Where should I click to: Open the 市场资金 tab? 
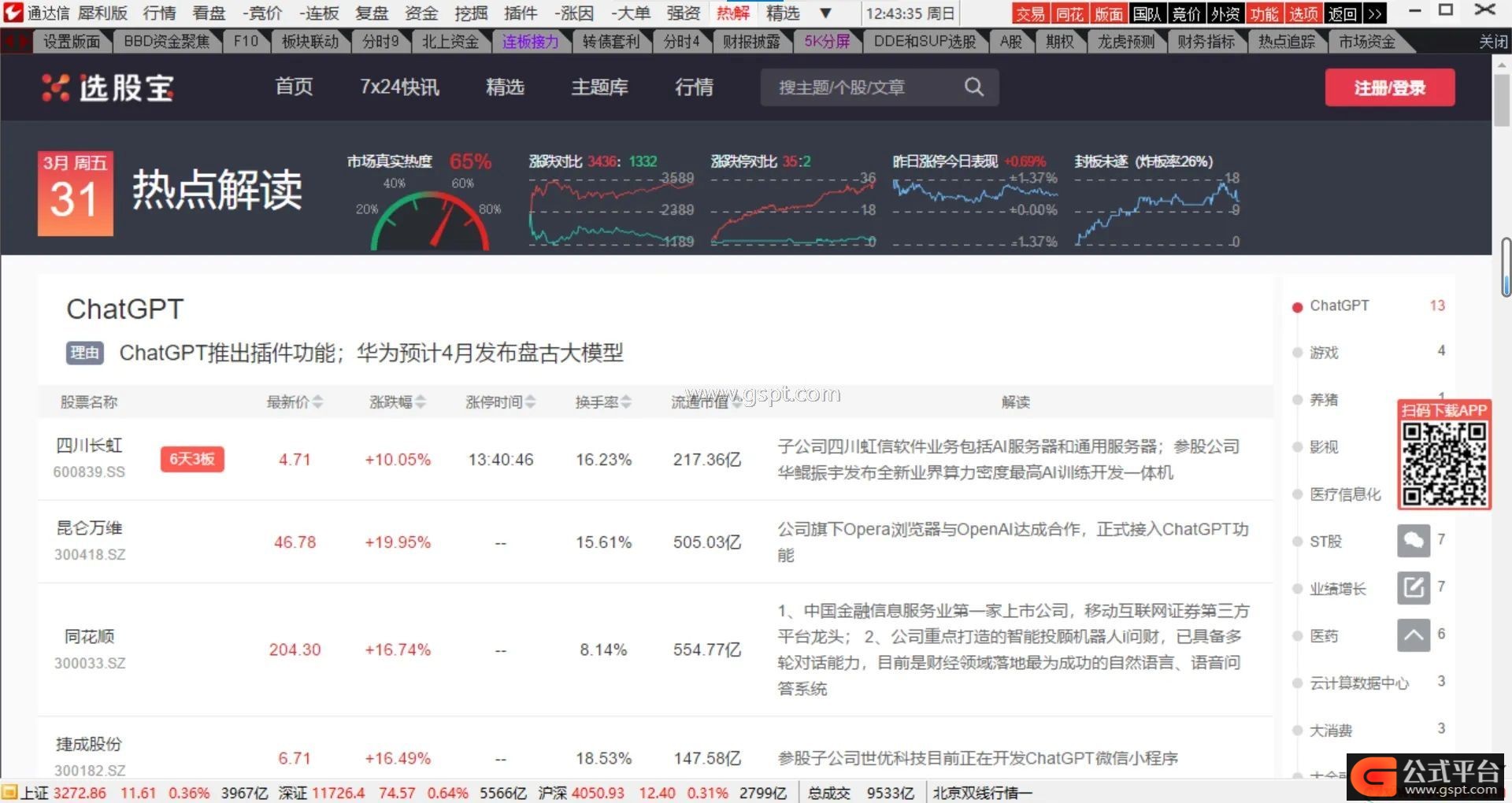coord(1367,42)
